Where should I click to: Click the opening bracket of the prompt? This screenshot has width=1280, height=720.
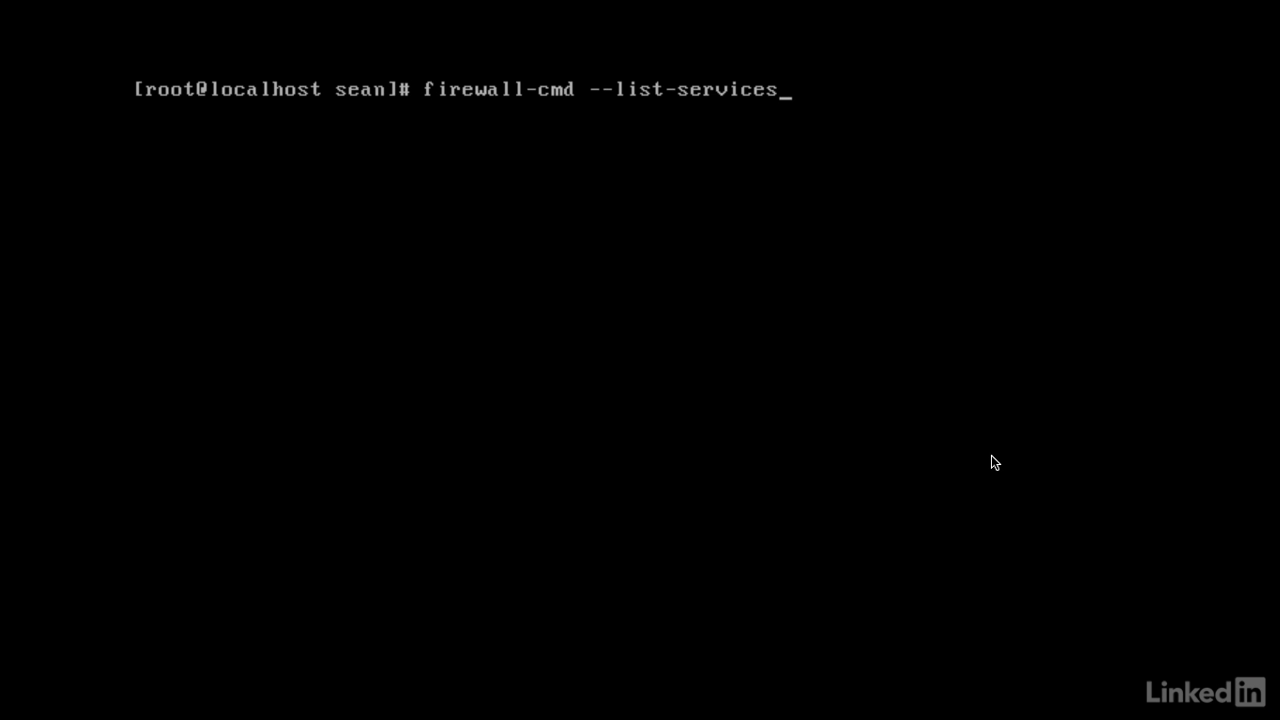(139, 89)
